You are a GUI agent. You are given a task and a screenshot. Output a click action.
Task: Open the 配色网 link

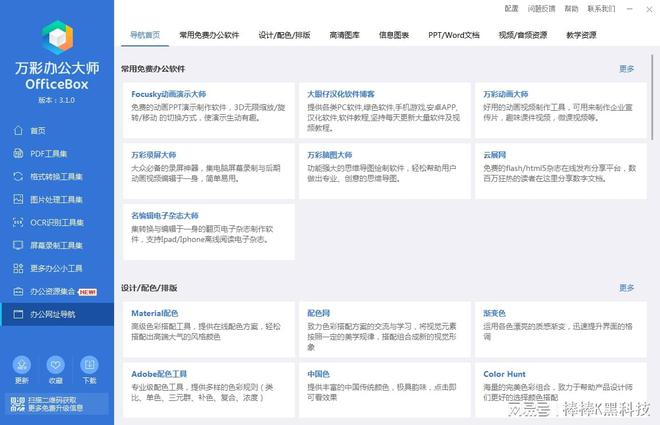[319, 313]
